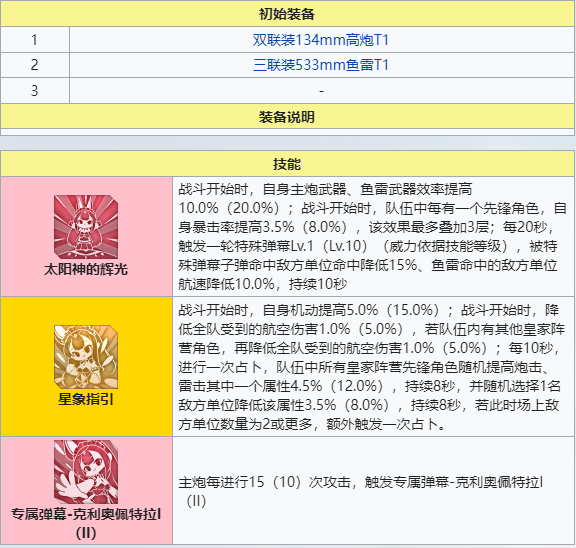
Task: Click the empty dash in slot 3
Action: 322,91
